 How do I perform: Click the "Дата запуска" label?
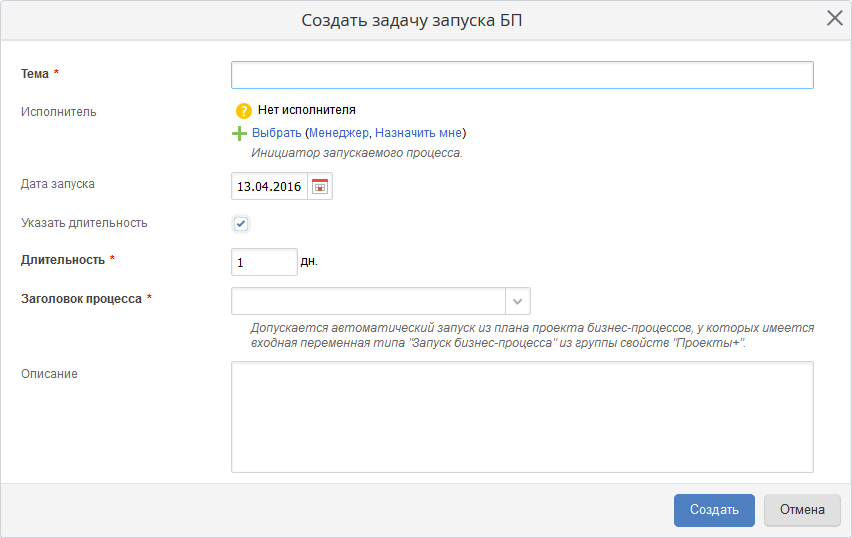coord(58,184)
